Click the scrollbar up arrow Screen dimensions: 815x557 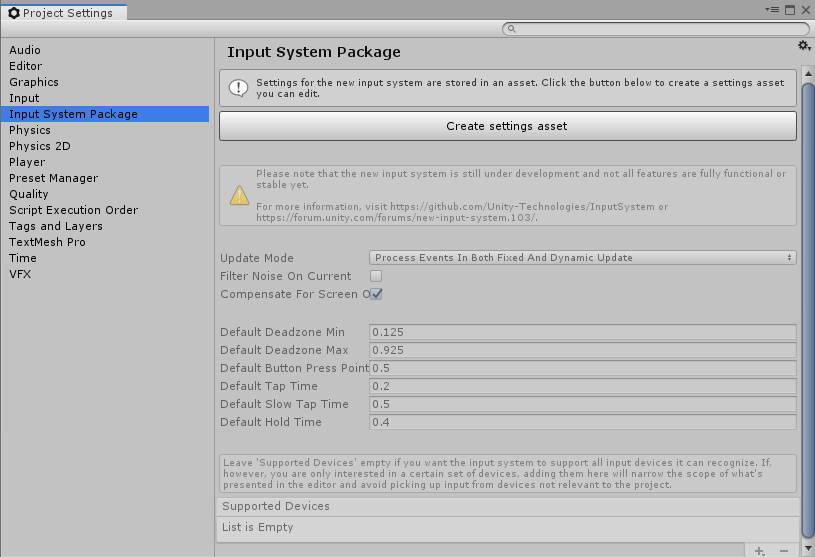[x=809, y=74]
